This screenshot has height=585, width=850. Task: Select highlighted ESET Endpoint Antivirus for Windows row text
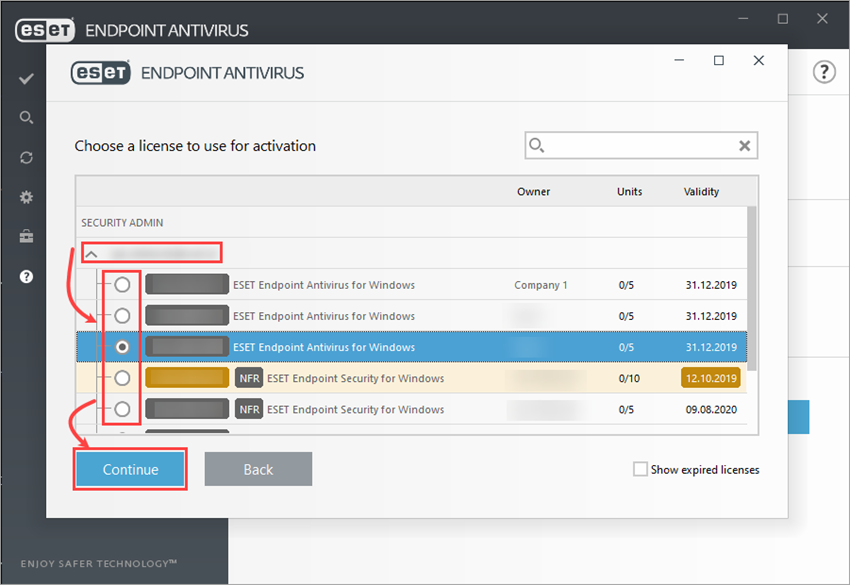(324, 347)
